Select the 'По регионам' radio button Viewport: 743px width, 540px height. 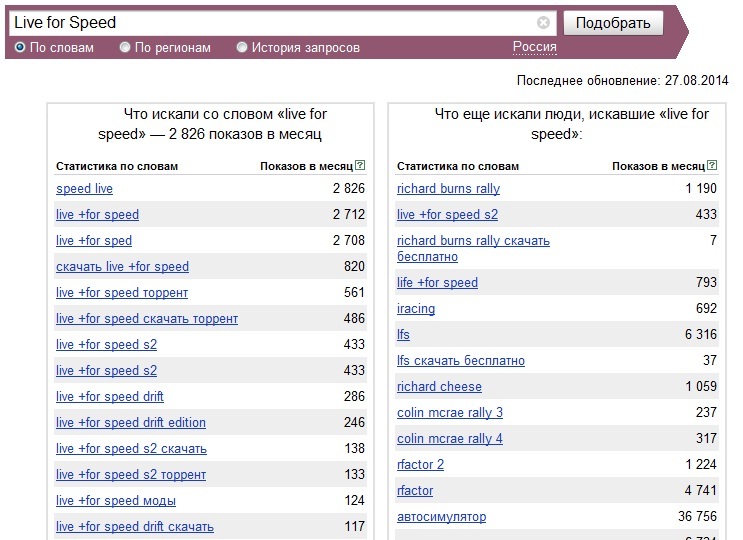(x=125, y=47)
